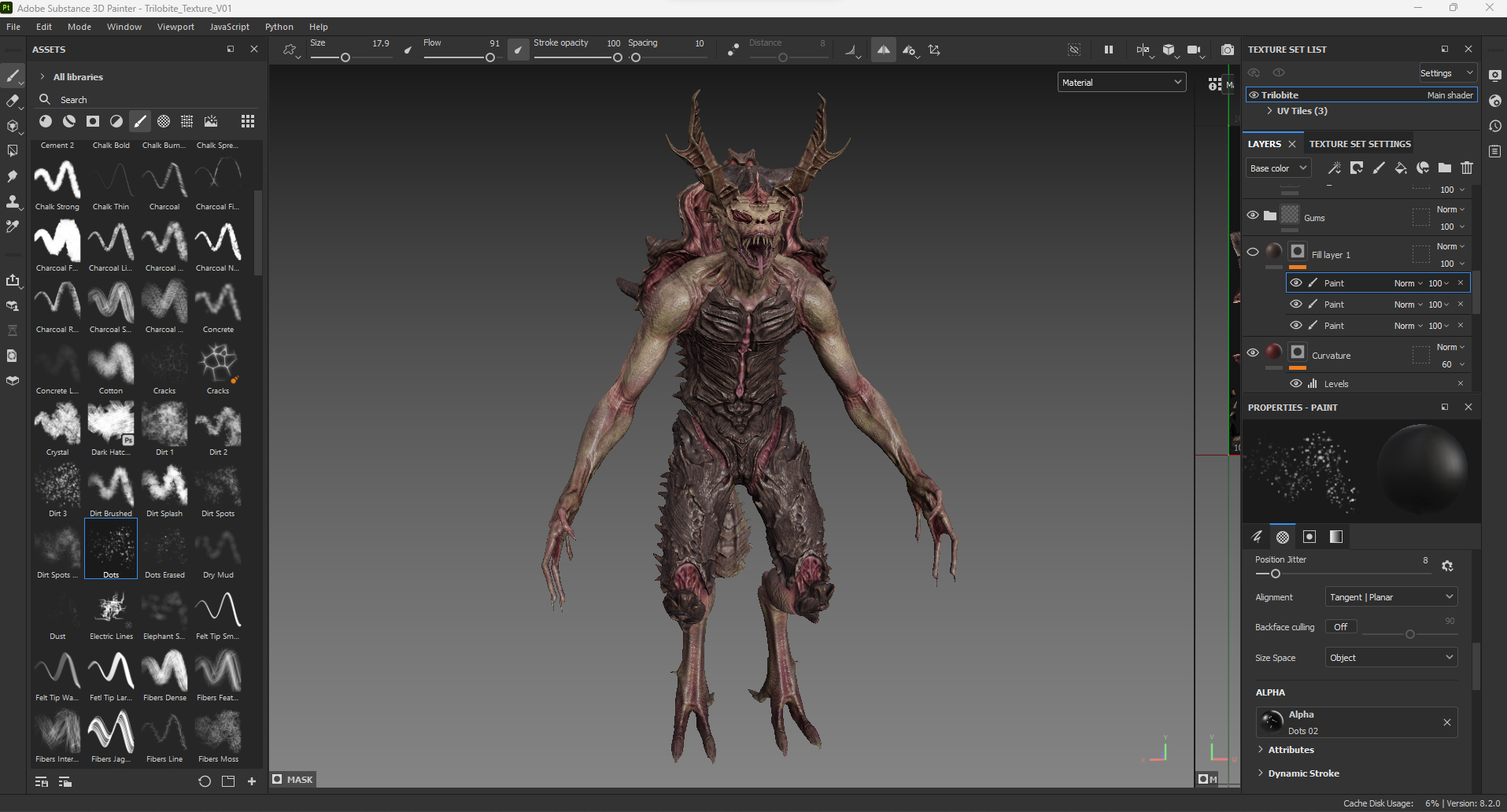Image resolution: width=1507 pixels, height=812 pixels.
Task: Click the Settings button in Texture Set List
Action: 1446,73
